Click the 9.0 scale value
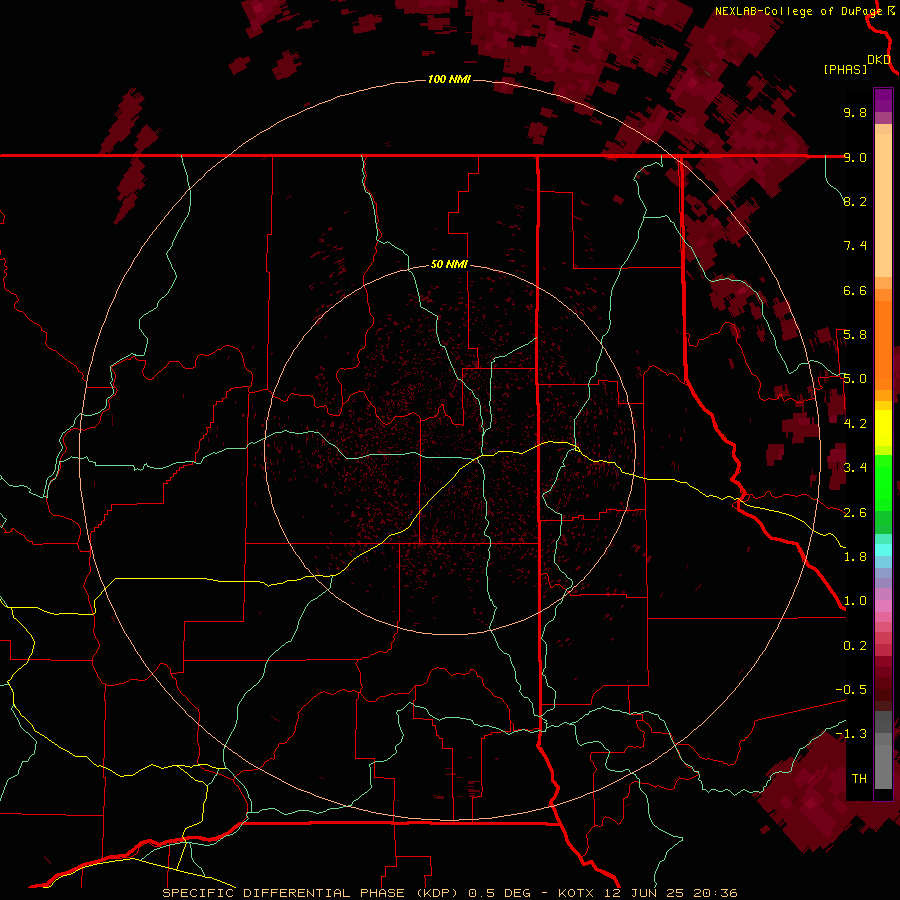This screenshot has height=900, width=900. pos(855,157)
